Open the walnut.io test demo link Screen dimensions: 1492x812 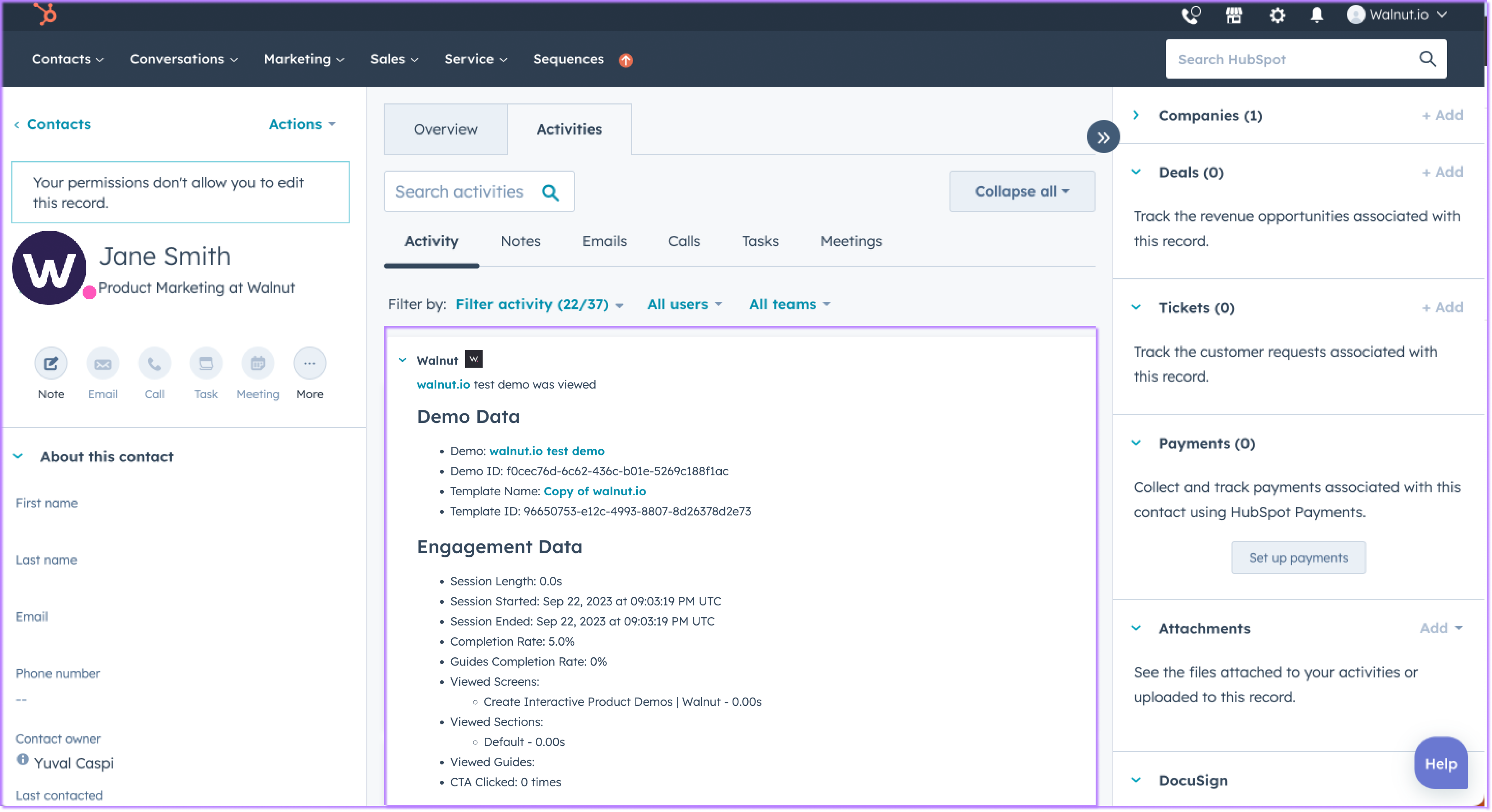[x=547, y=451]
